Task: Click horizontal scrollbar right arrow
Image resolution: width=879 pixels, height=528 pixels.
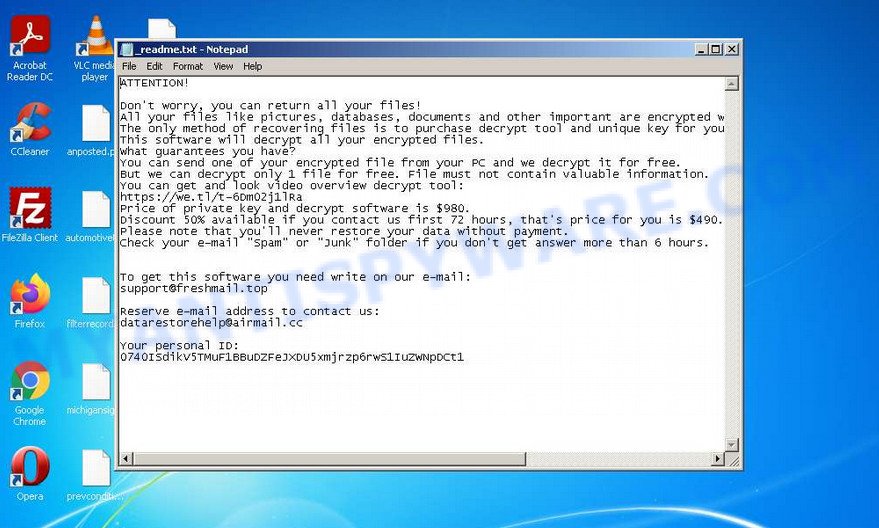Action: (x=718, y=459)
